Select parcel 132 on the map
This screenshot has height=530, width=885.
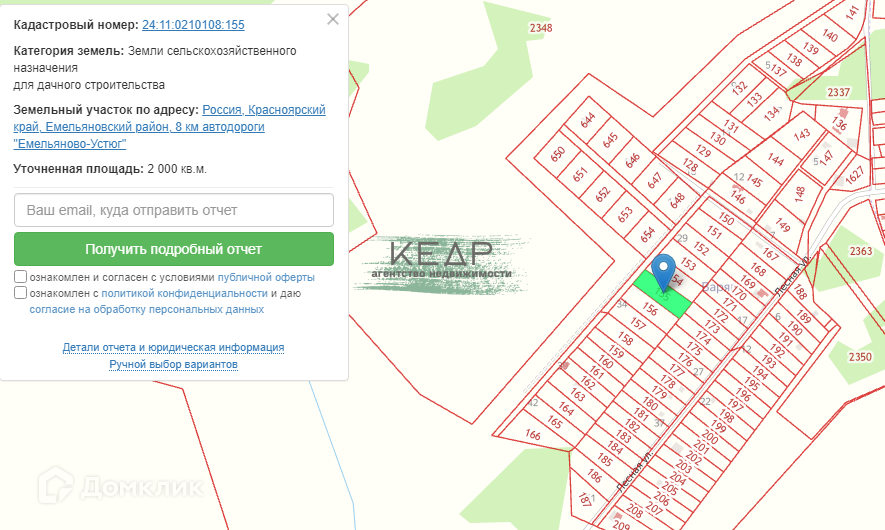pos(739,87)
